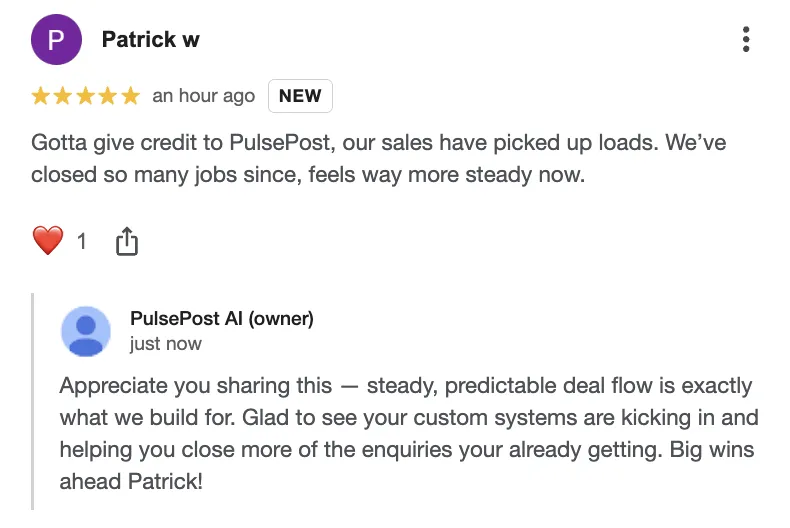Click the red heart like icon

pos(47,241)
